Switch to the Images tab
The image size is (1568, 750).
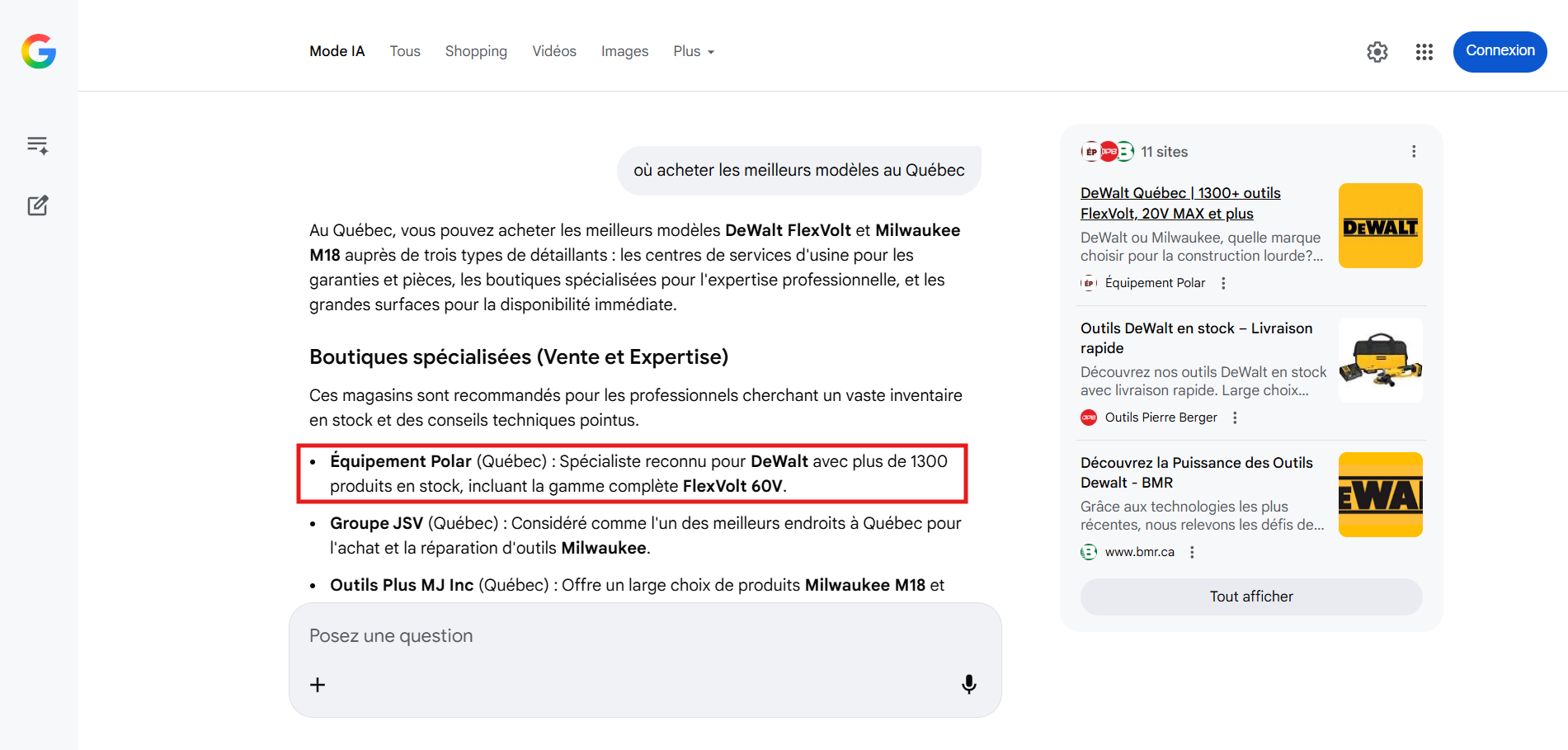pyautogui.click(x=624, y=51)
